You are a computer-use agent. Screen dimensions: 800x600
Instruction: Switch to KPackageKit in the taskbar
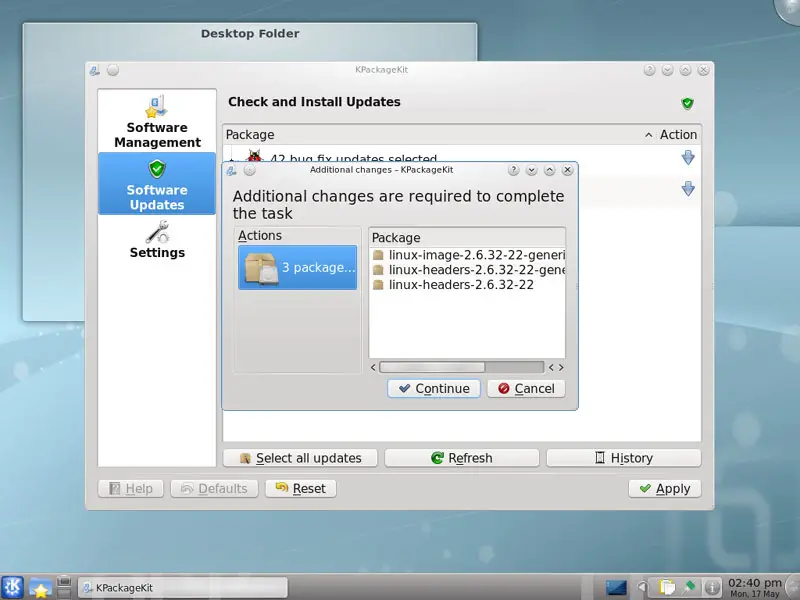pos(182,588)
